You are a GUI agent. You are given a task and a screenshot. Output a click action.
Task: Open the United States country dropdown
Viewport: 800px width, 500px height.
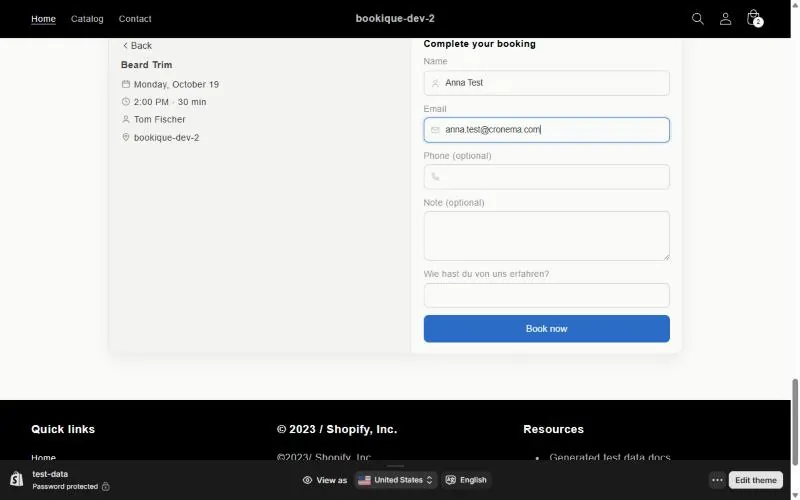[x=395, y=480]
